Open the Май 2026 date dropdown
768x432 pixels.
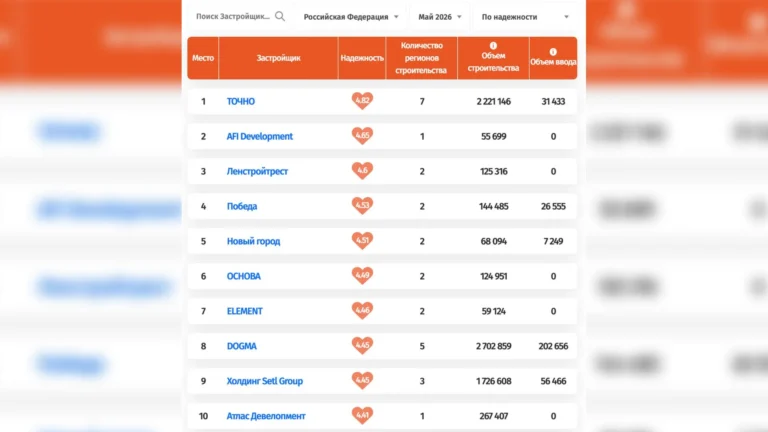tap(439, 17)
